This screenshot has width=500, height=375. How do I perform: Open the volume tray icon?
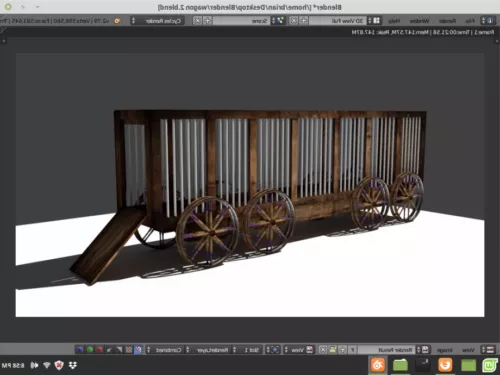pyautogui.click(x=34, y=366)
